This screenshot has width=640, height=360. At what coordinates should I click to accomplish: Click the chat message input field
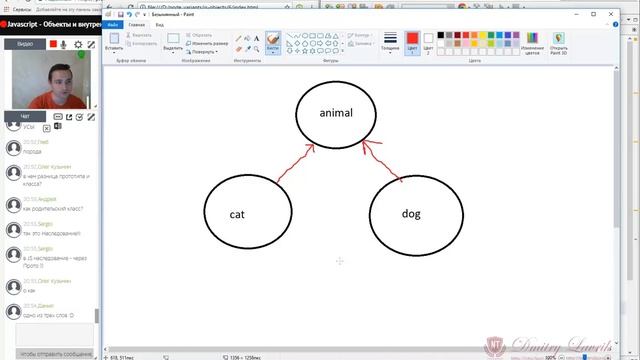(x=55, y=335)
